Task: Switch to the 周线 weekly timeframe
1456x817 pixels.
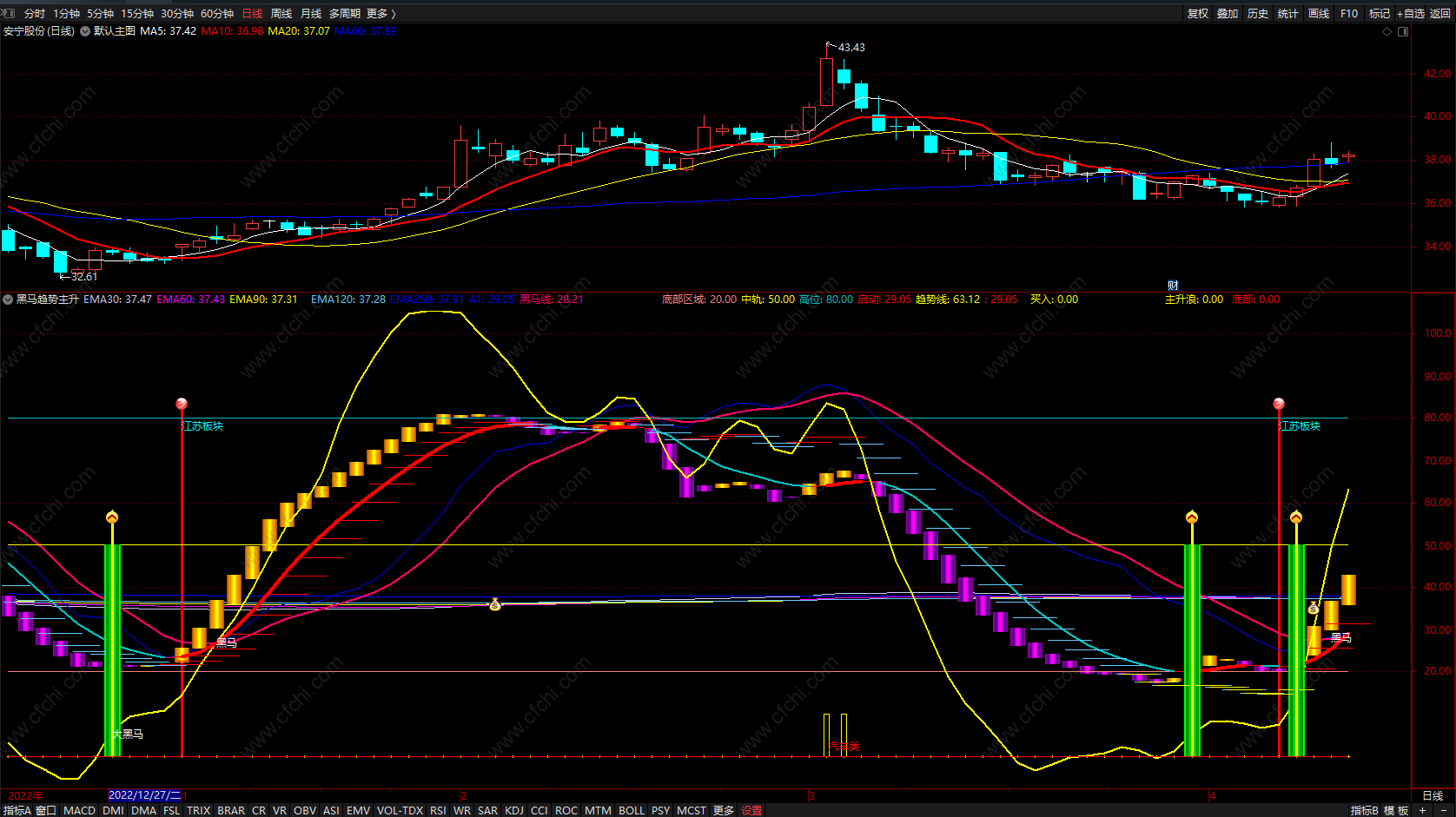Action: [281, 13]
